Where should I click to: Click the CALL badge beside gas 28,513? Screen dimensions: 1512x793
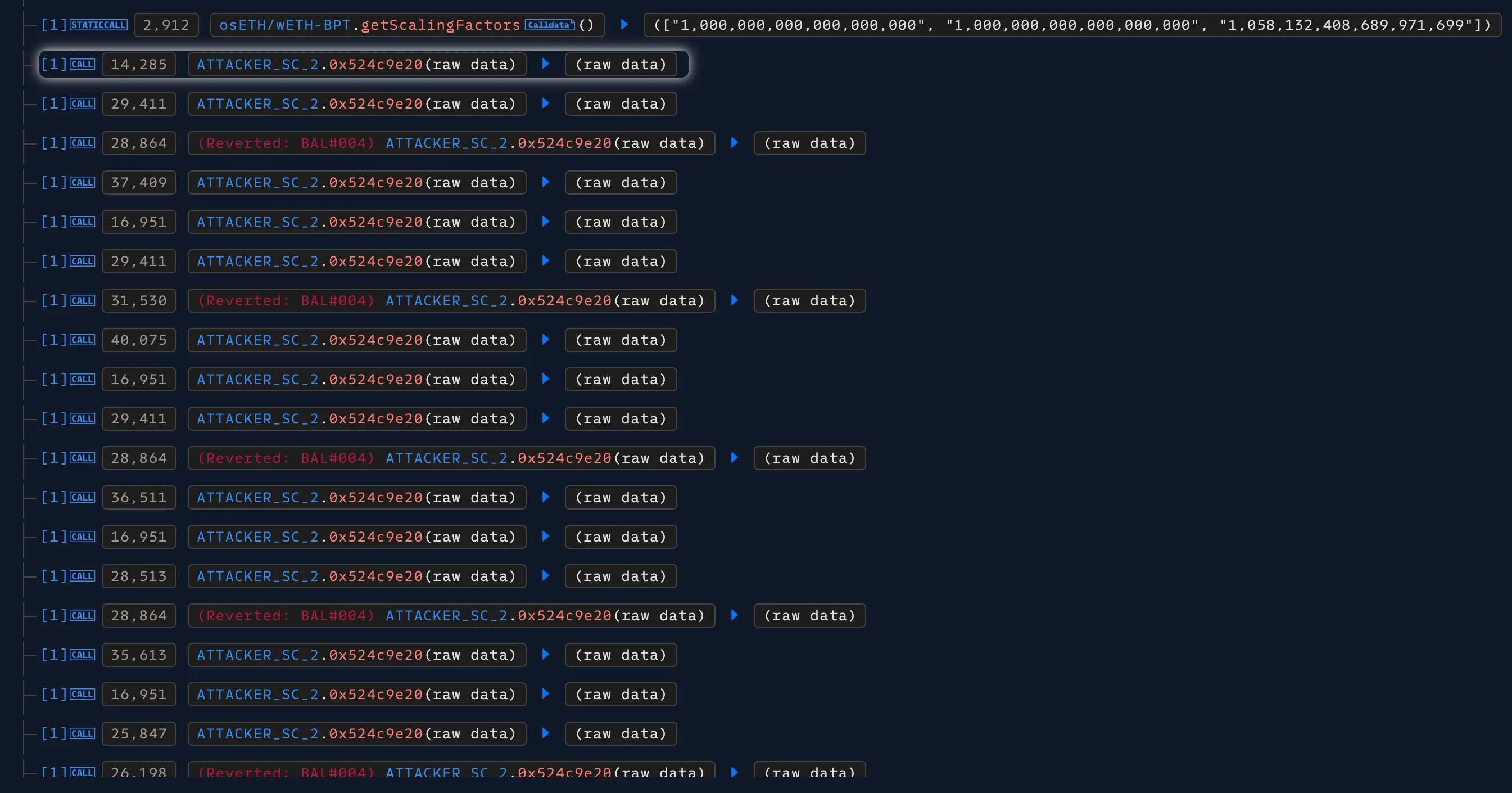coord(83,576)
